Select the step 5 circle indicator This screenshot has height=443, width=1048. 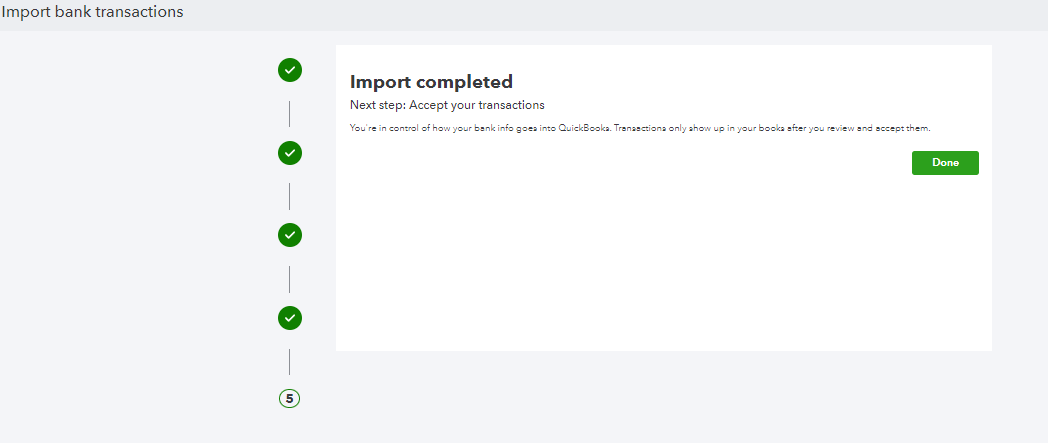[x=290, y=398]
